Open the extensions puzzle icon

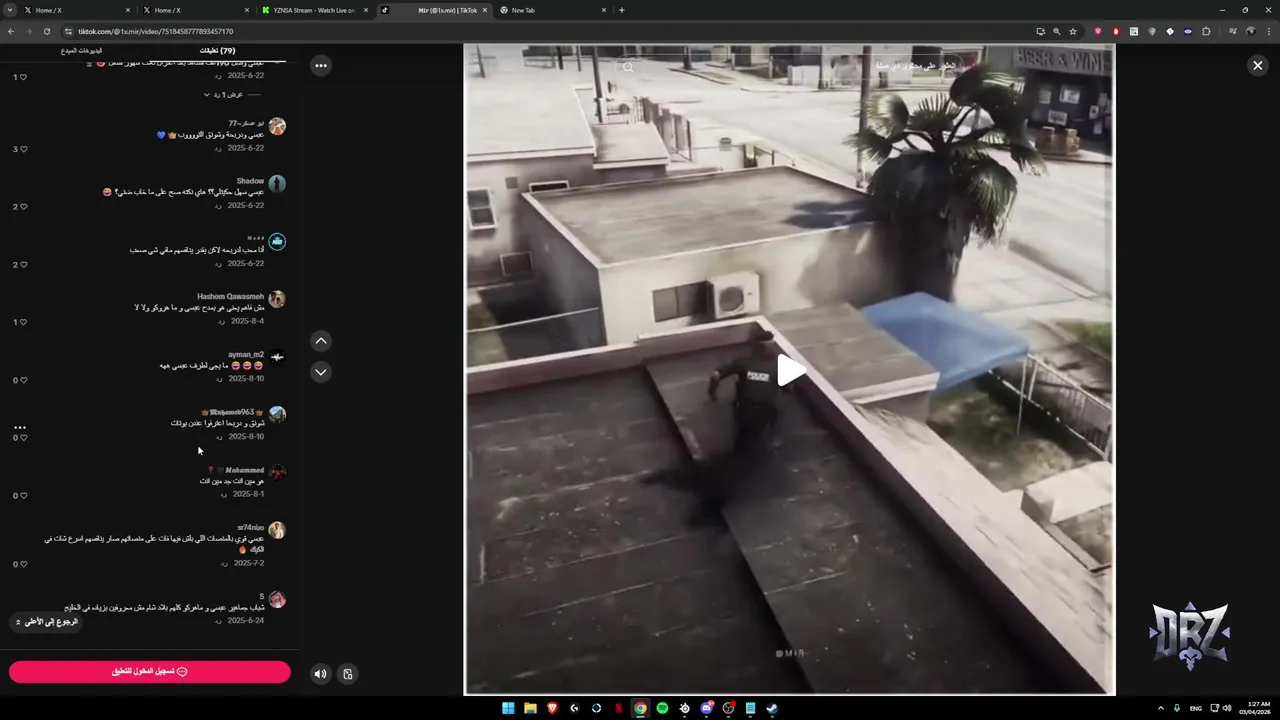(x=1206, y=31)
